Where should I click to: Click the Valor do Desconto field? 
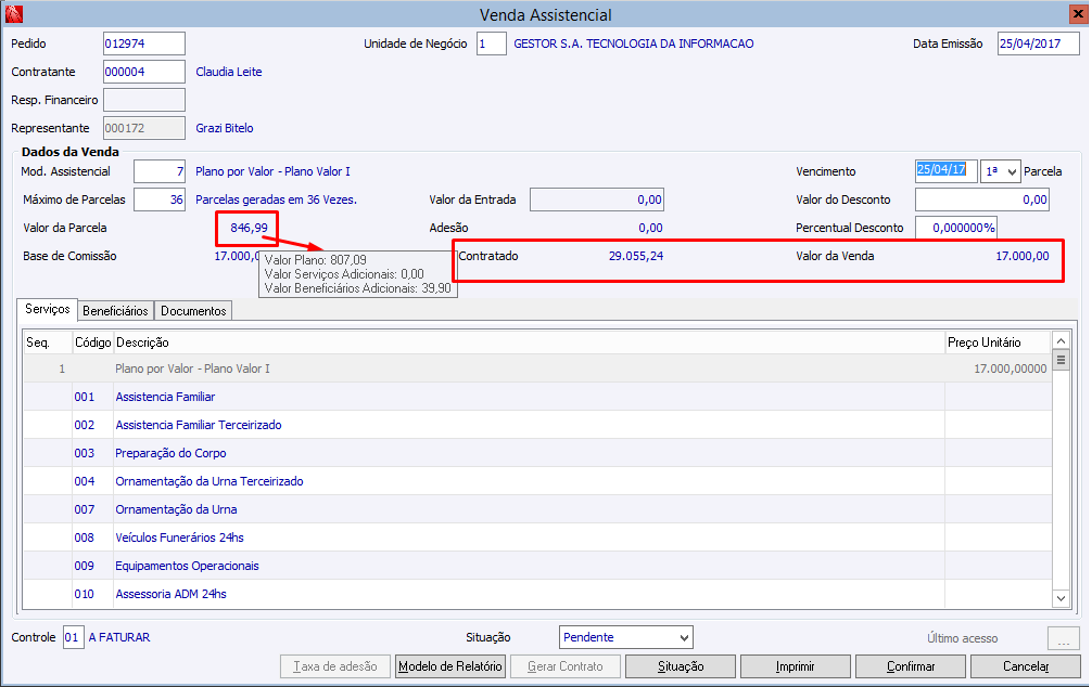click(x=981, y=199)
